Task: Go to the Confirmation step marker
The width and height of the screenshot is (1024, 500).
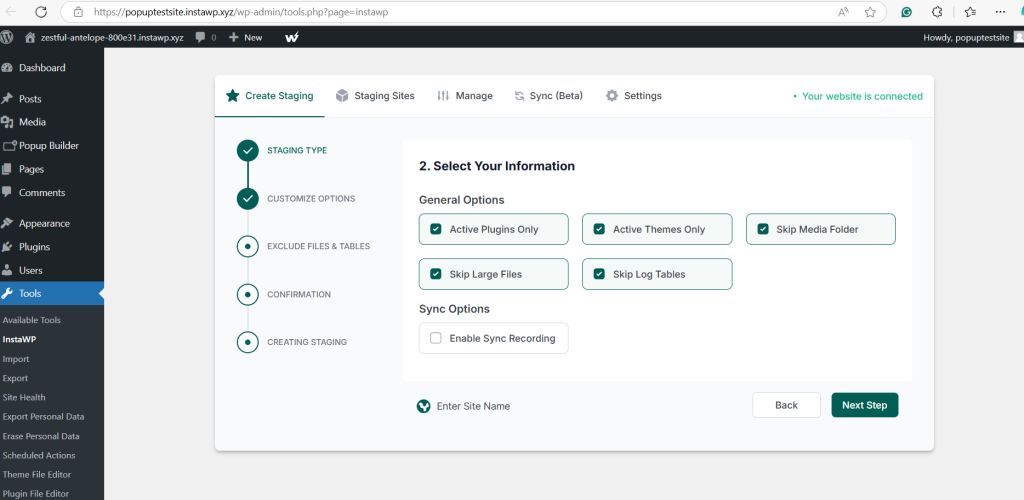Action: [248, 294]
